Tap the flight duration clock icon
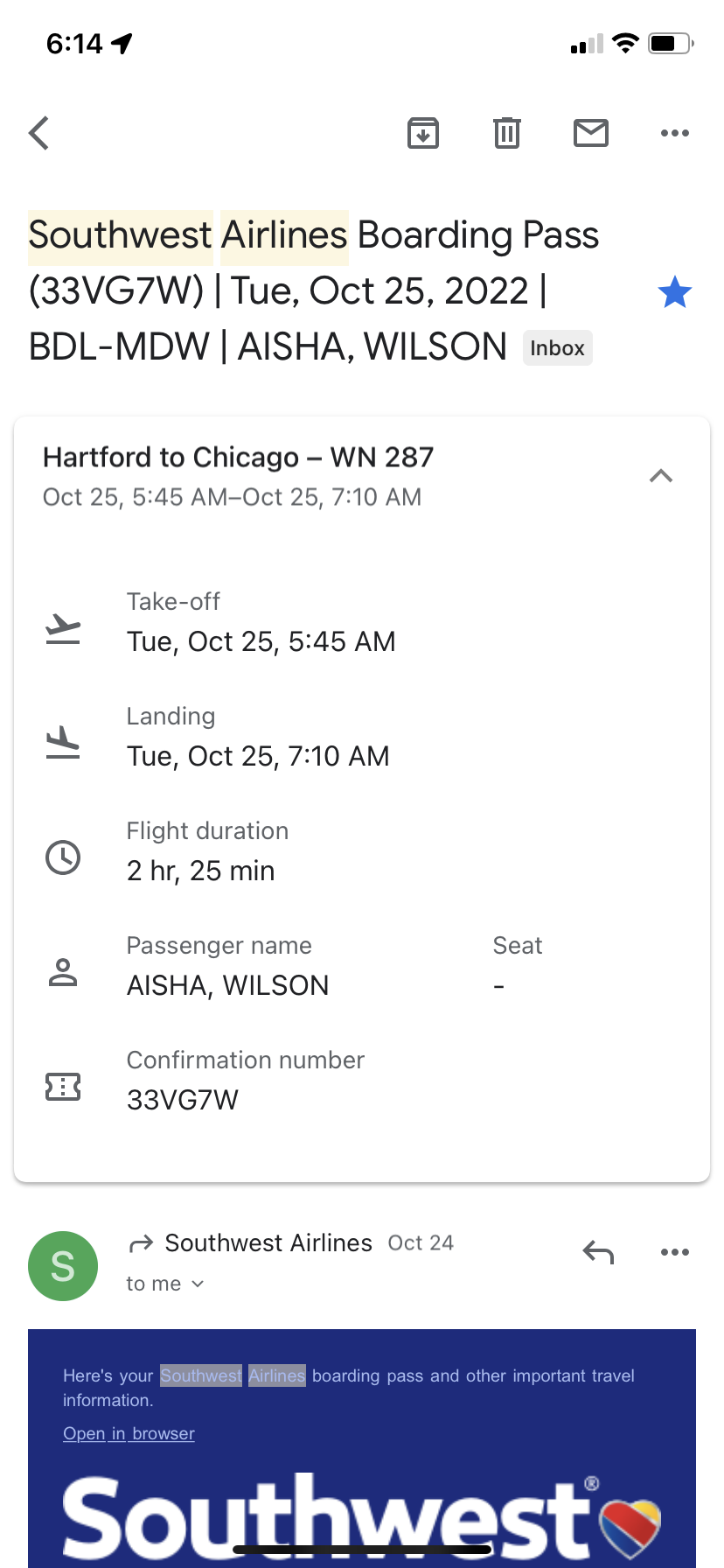724x1568 pixels. (x=63, y=857)
